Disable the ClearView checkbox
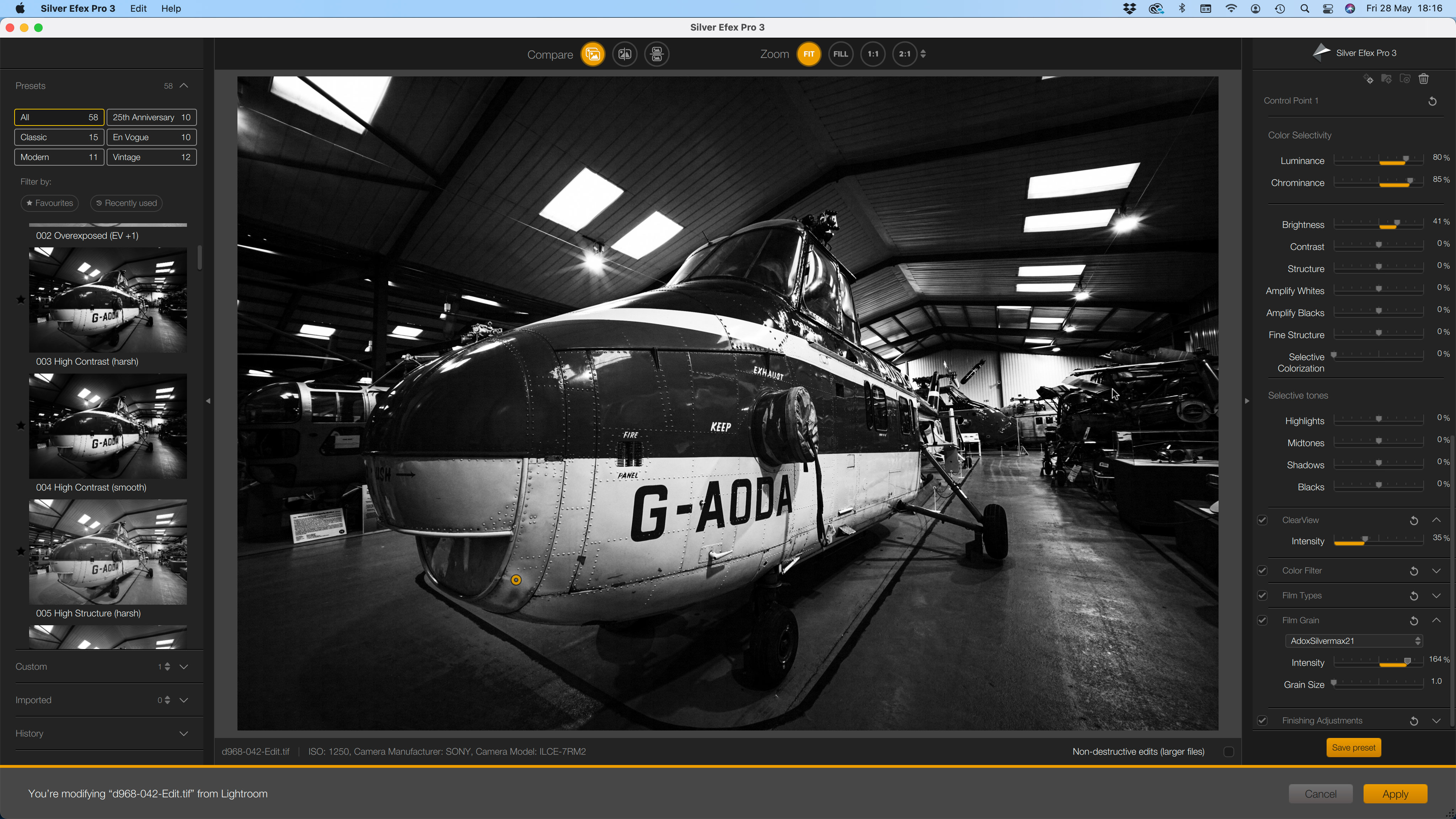The width and height of the screenshot is (1456, 819). click(x=1262, y=520)
